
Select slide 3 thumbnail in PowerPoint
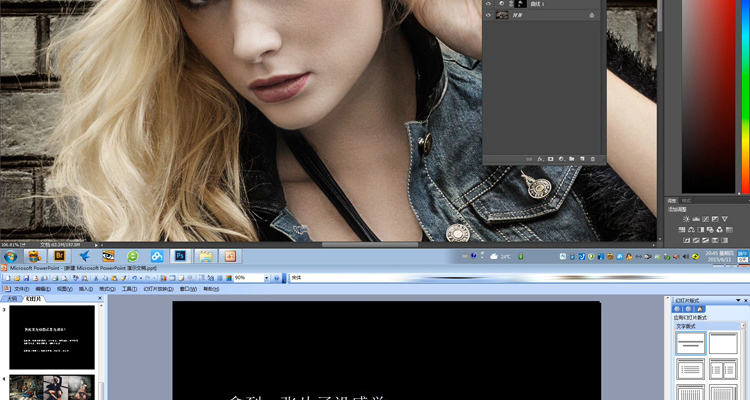(52, 338)
